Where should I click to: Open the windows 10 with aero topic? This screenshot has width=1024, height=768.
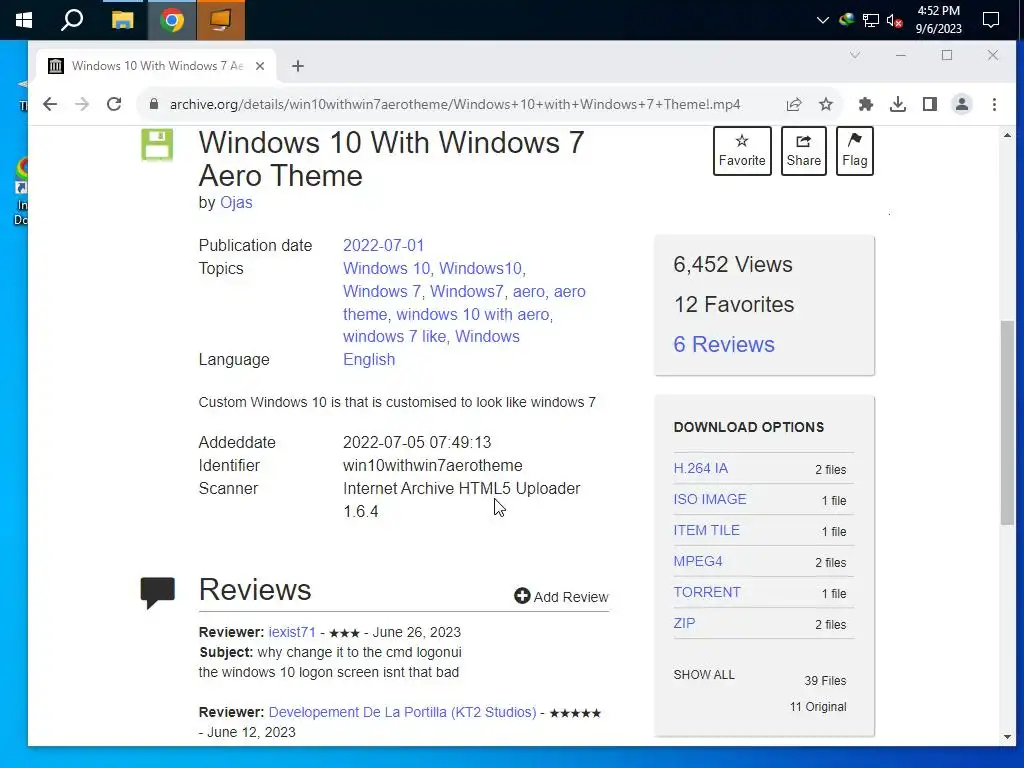pos(473,314)
